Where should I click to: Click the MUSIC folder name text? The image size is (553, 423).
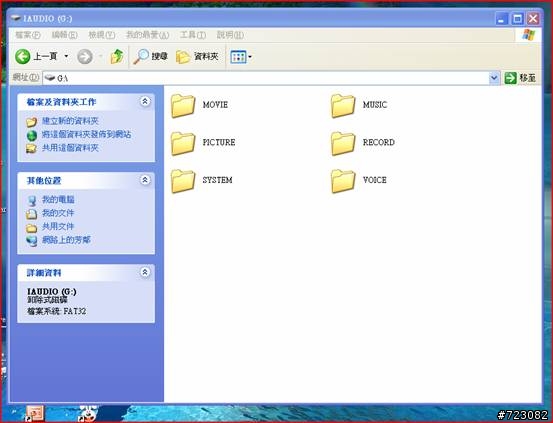tap(375, 105)
